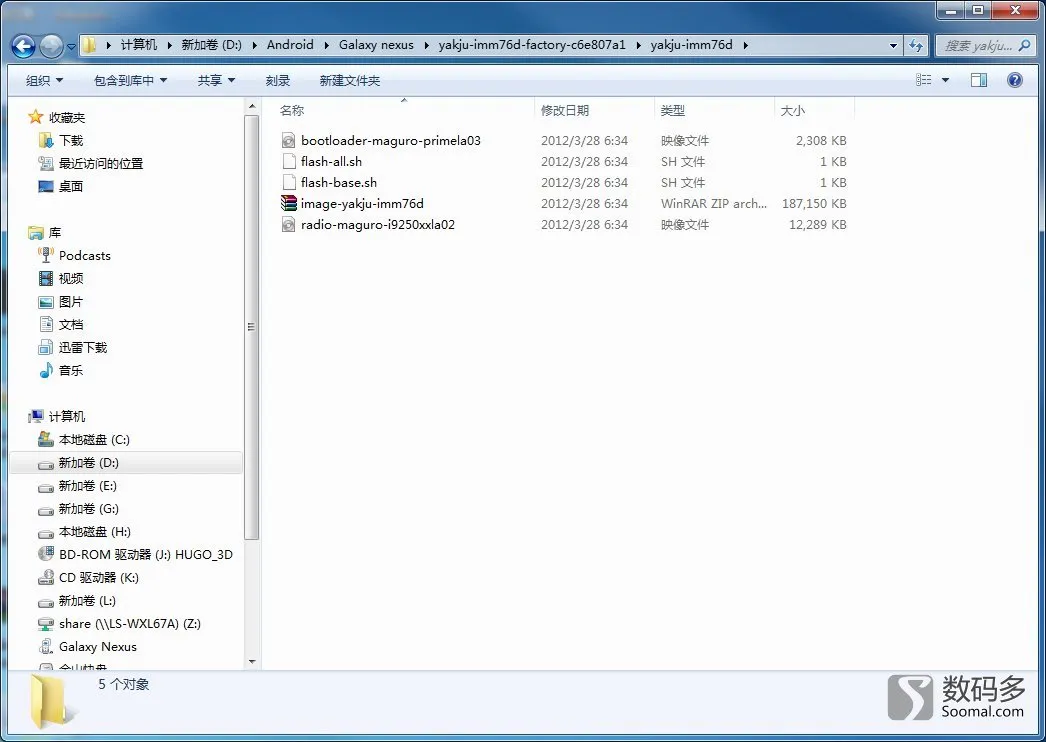Image resolution: width=1046 pixels, height=742 pixels.
Task: Click the 刻录 toolbar button
Action: (278, 80)
